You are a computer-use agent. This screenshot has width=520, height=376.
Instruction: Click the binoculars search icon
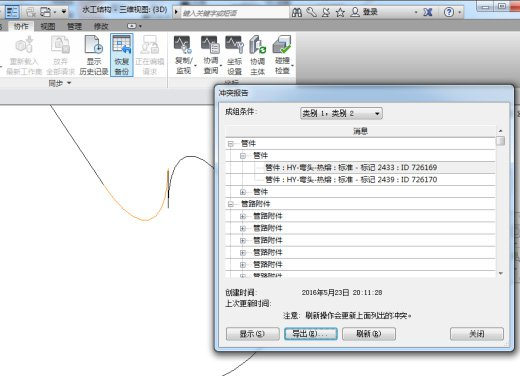tap(297, 12)
